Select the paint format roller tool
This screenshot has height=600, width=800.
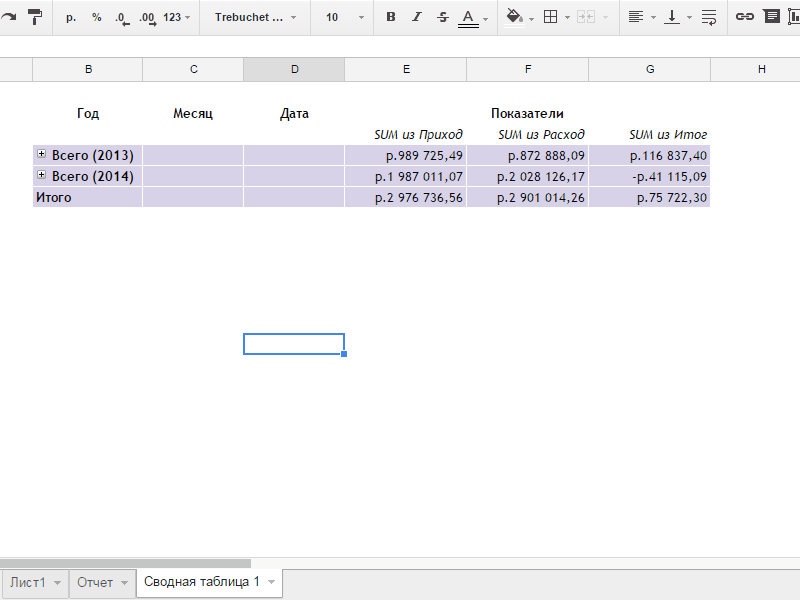35,17
